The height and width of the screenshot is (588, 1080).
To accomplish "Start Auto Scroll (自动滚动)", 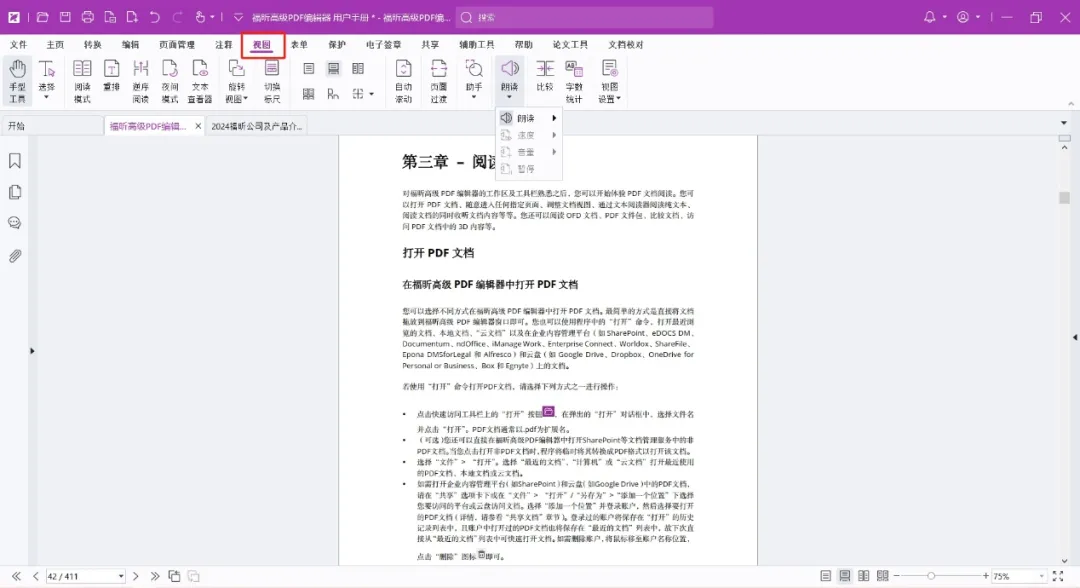I will (x=404, y=81).
